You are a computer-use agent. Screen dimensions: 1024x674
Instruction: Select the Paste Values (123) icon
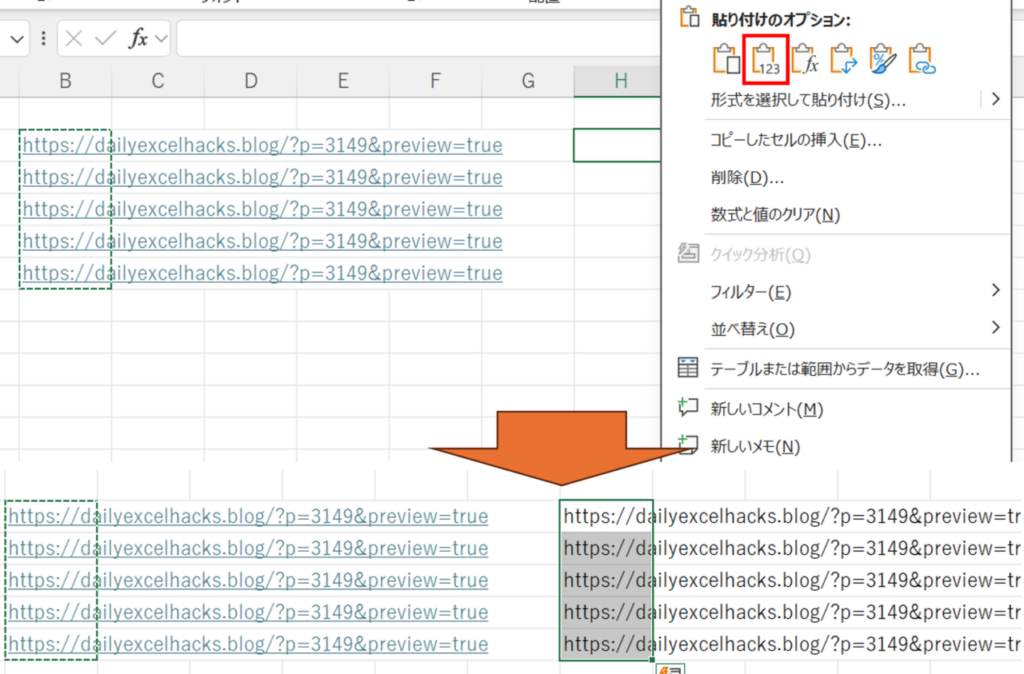pos(766,59)
